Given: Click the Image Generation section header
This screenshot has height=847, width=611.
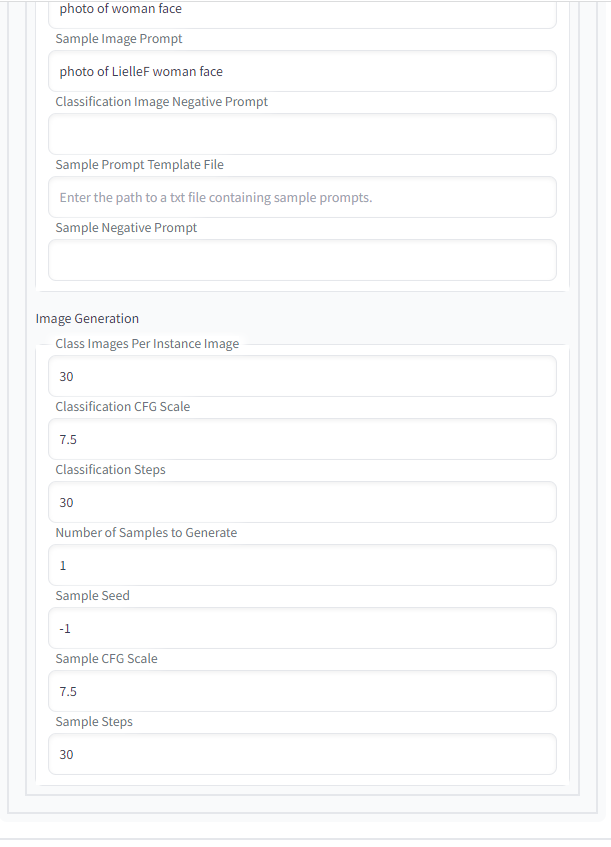Looking at the screenshot, I should pos(87,318).
